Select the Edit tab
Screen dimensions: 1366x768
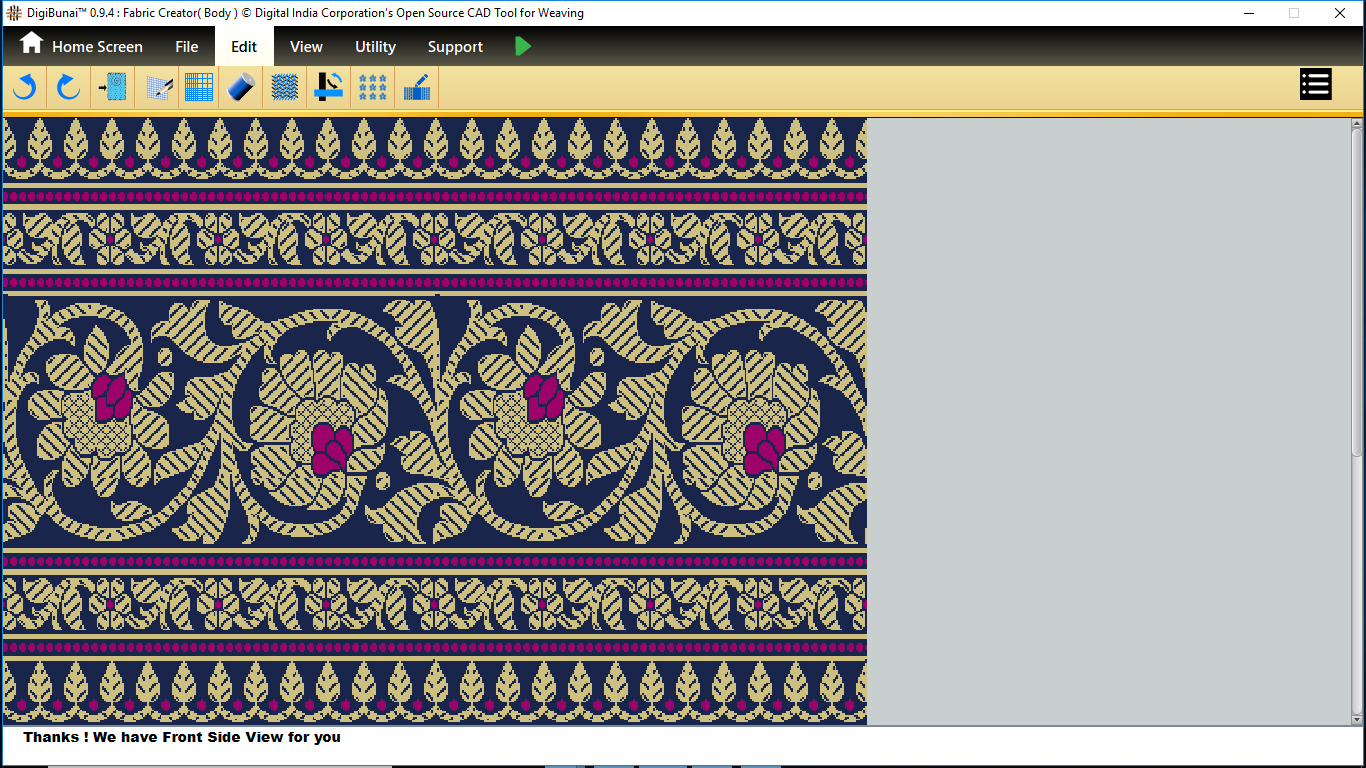point(244,46)
